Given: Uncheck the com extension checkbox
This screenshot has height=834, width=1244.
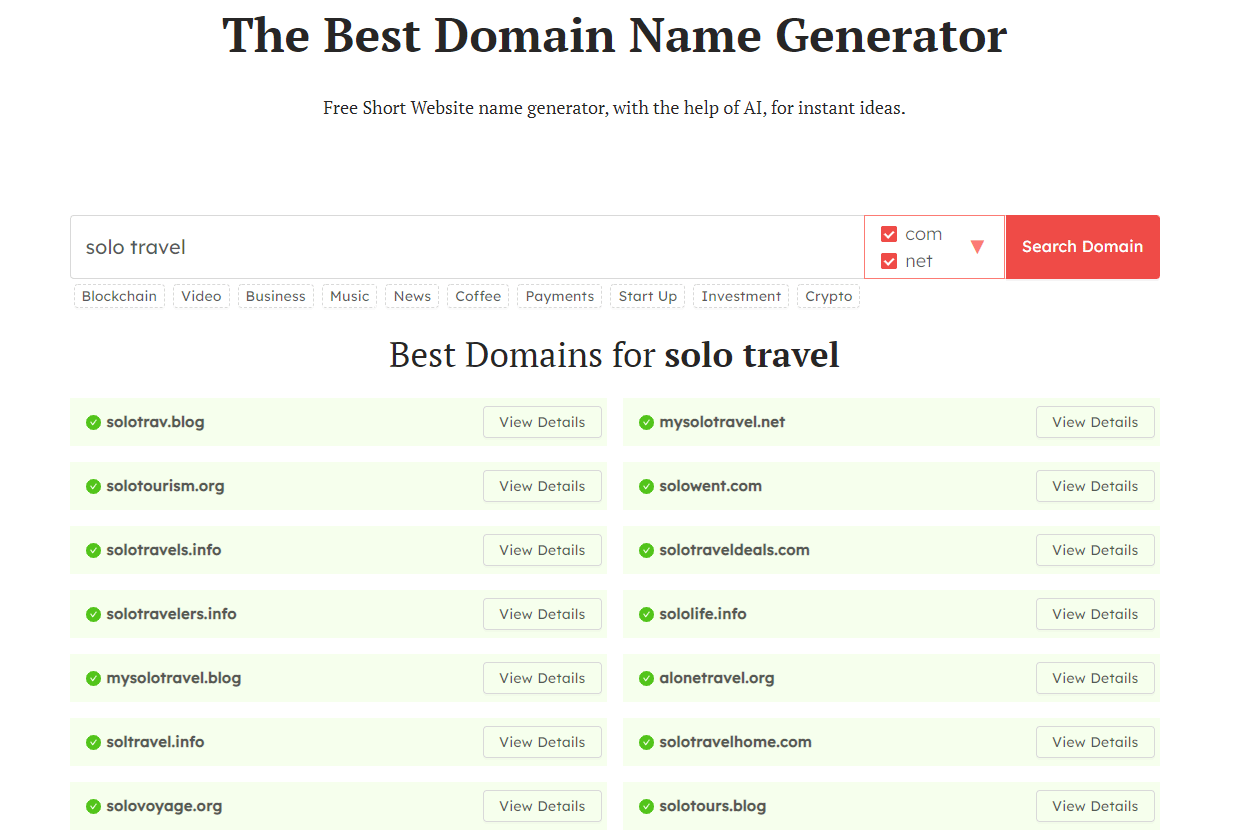Looking at the screenshot, I should tap(888, 234).
